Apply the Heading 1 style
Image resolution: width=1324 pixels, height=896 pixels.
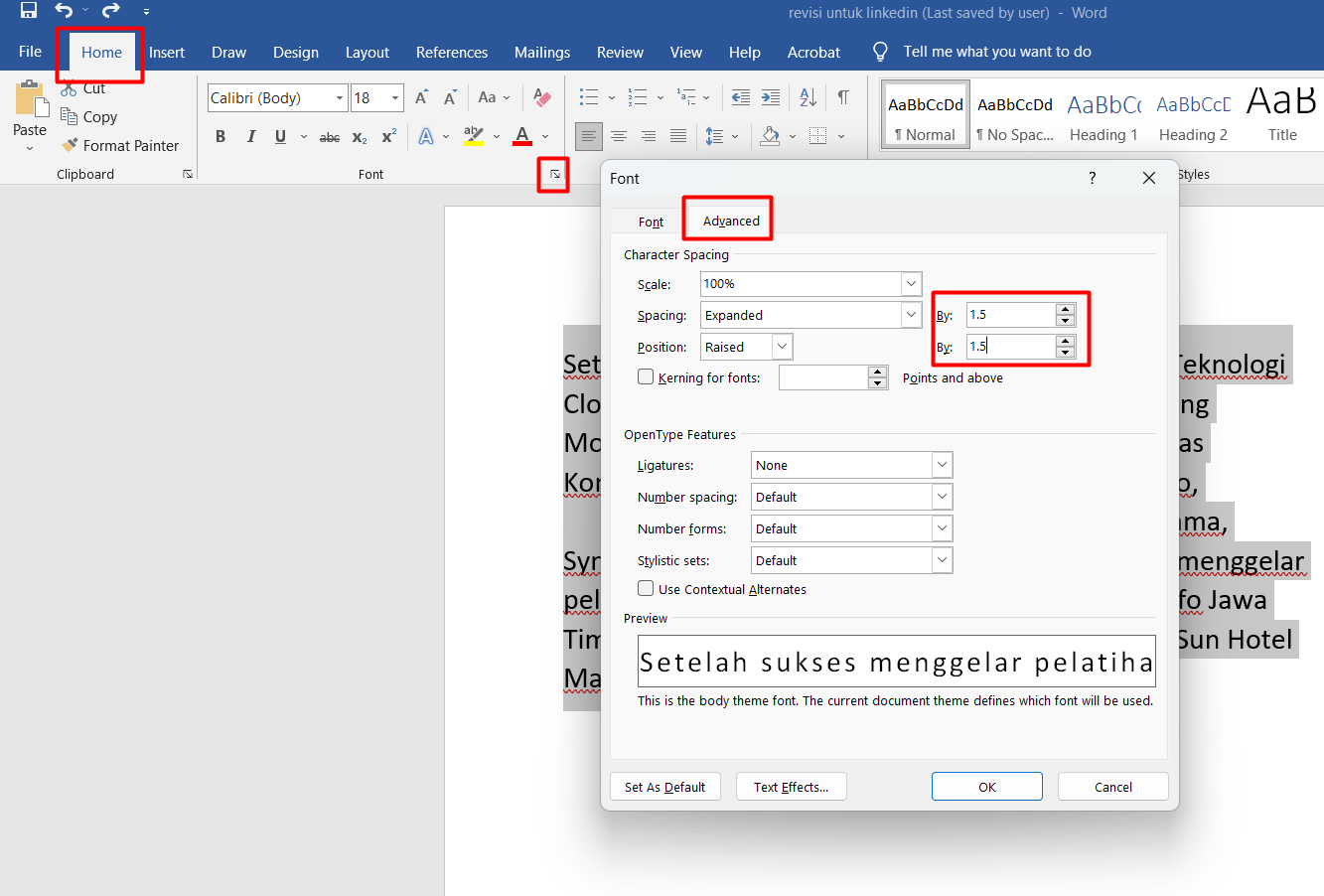1103,116
